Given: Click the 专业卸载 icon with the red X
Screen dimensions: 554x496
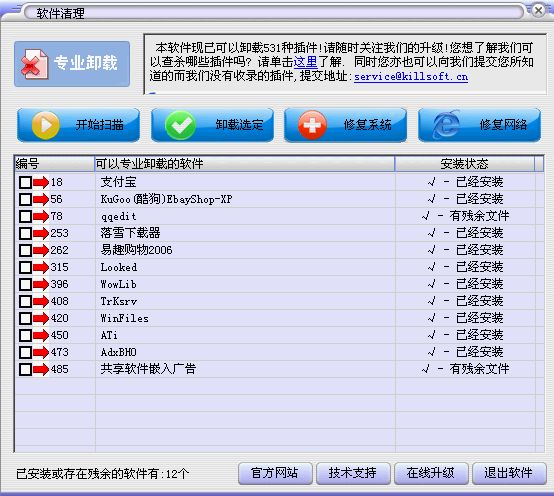Looking at the screenshot, I should [x=34, y=64].
